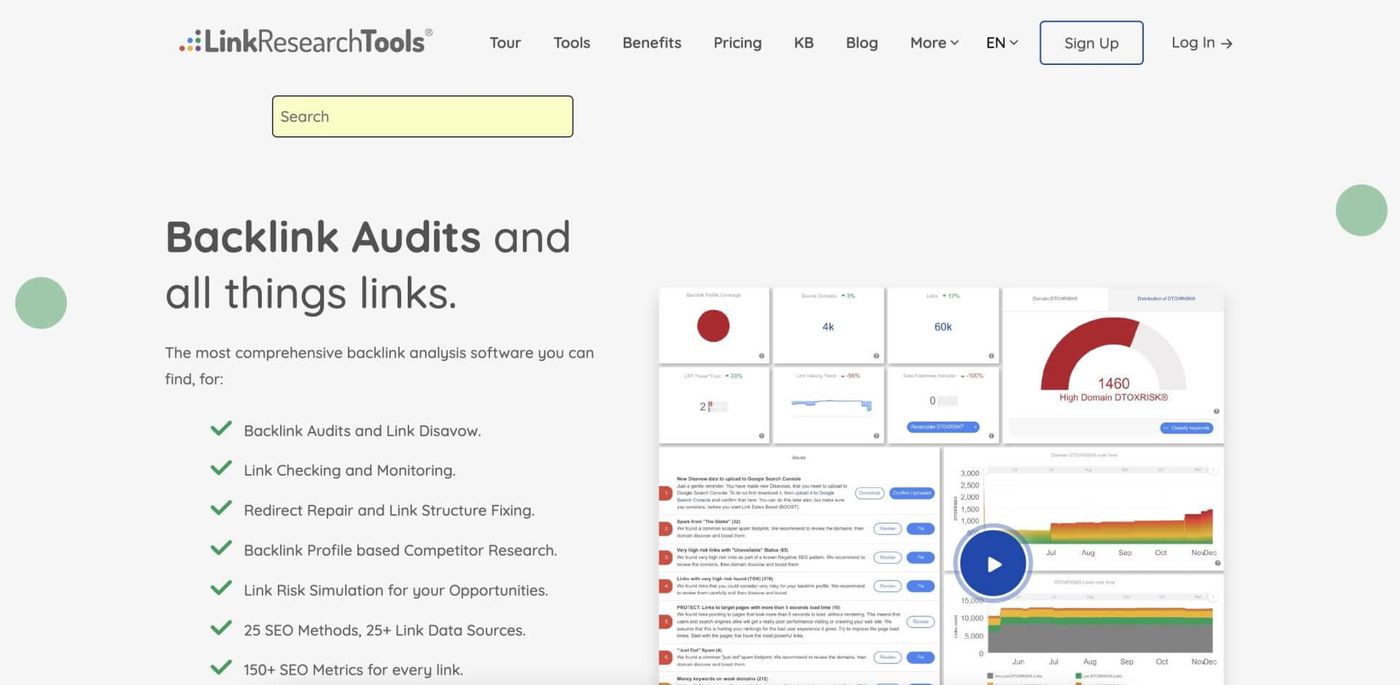Click '25 SEO Methods, 25+ Link Data Sources.' text
The height and width of the screenshot is (685, 1400).
coord(385,630)
